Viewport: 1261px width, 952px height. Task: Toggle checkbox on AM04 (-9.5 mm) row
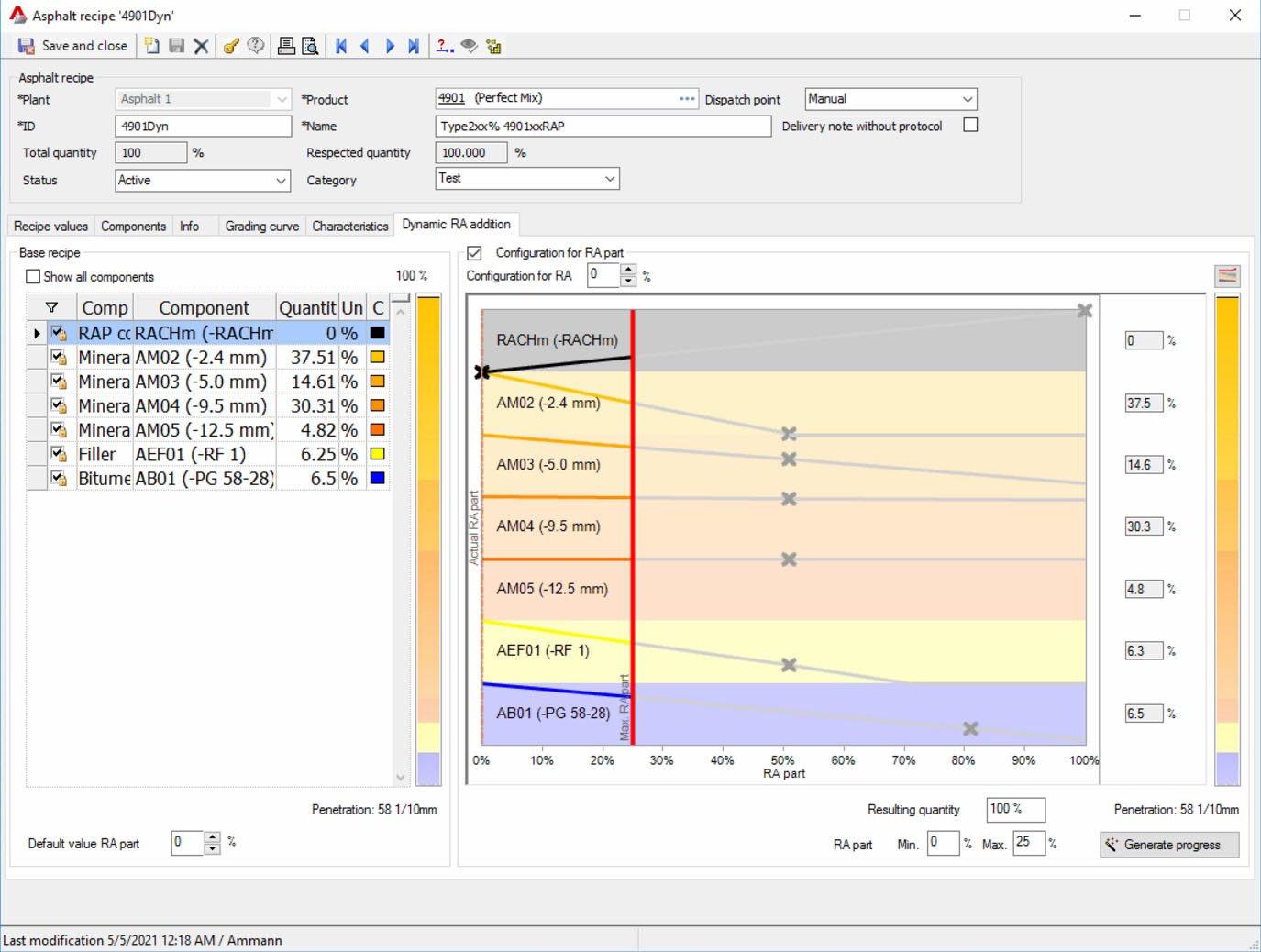(59, 405)
